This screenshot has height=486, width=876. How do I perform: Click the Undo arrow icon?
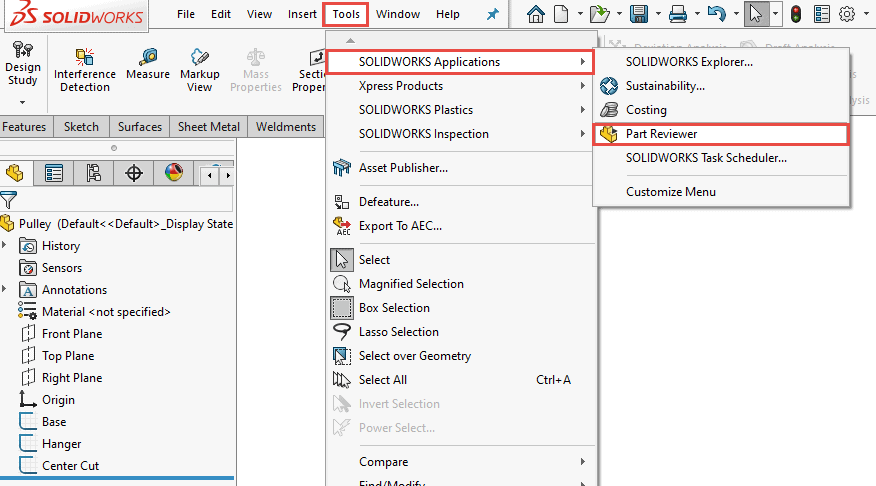717,14
